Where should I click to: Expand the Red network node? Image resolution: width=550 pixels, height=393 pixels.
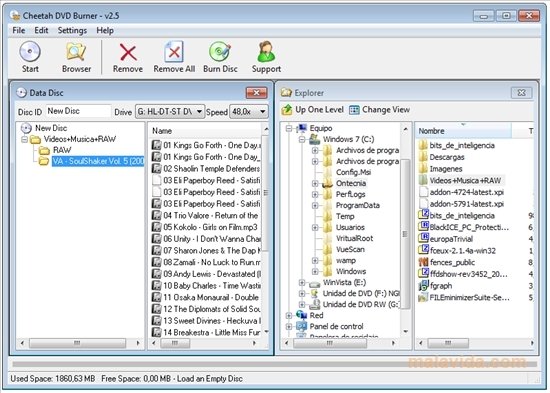pyautogui.click(x=289, y=315)
